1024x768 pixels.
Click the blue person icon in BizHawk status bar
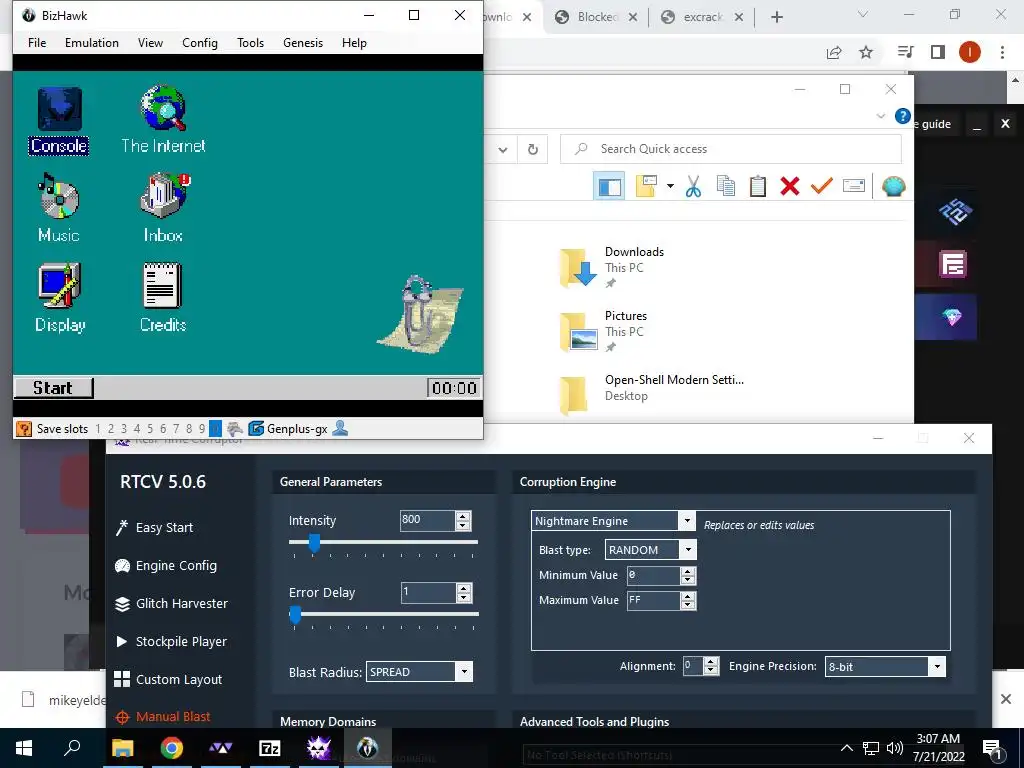[x=340, y=428]
